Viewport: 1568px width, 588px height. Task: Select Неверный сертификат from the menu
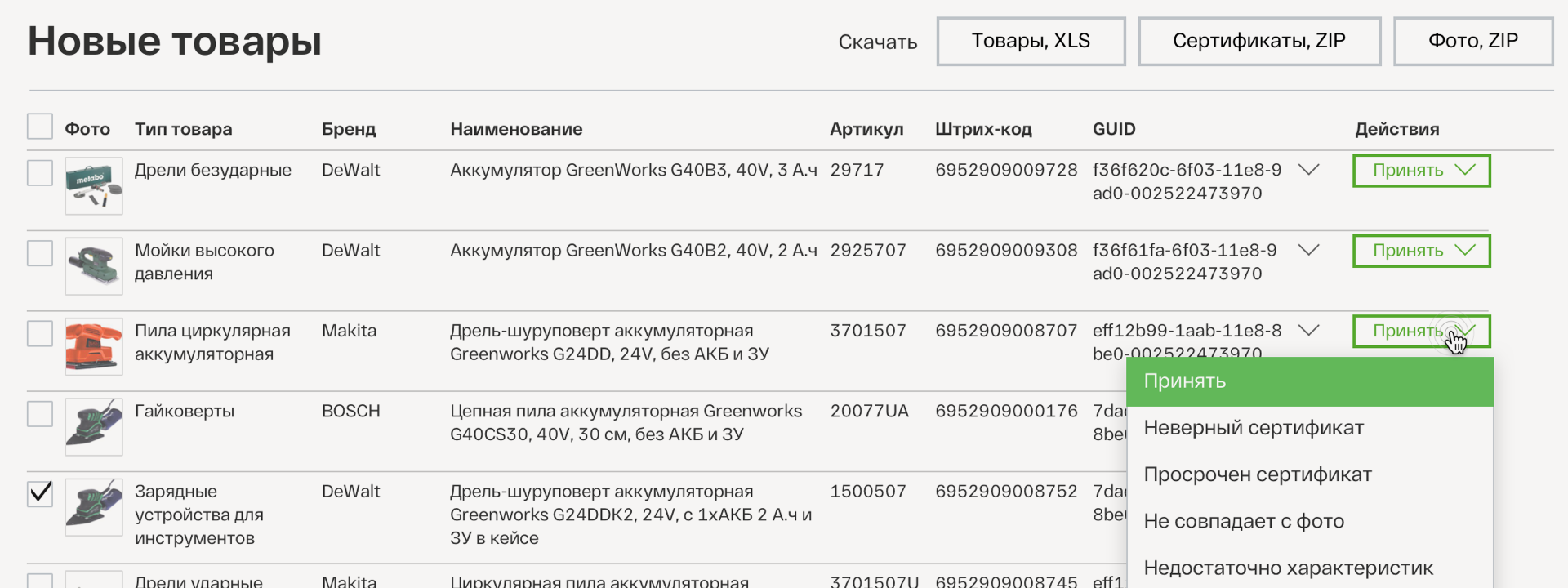1254,428
